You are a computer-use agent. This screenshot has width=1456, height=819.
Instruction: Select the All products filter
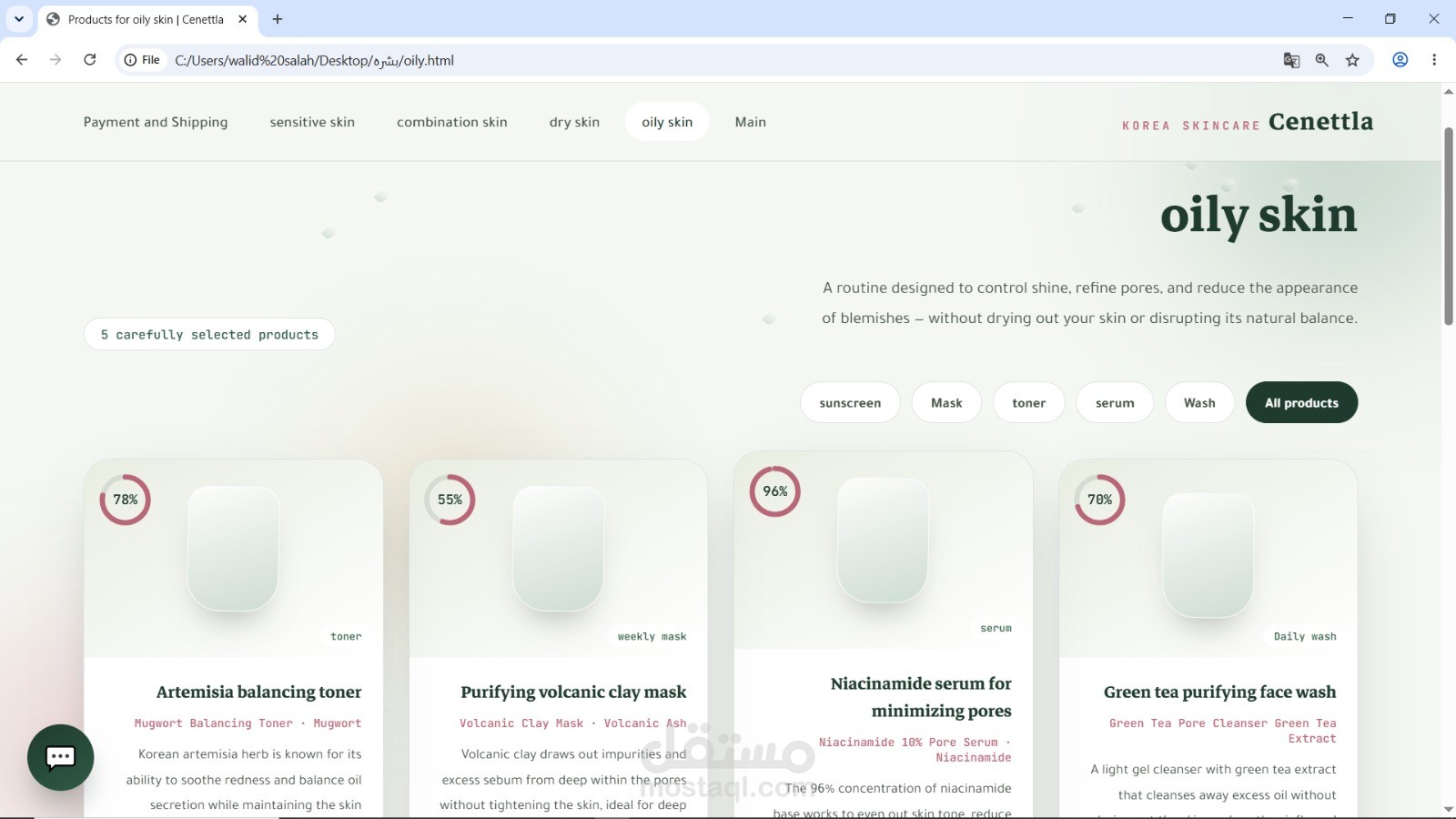pos(1301,402)
